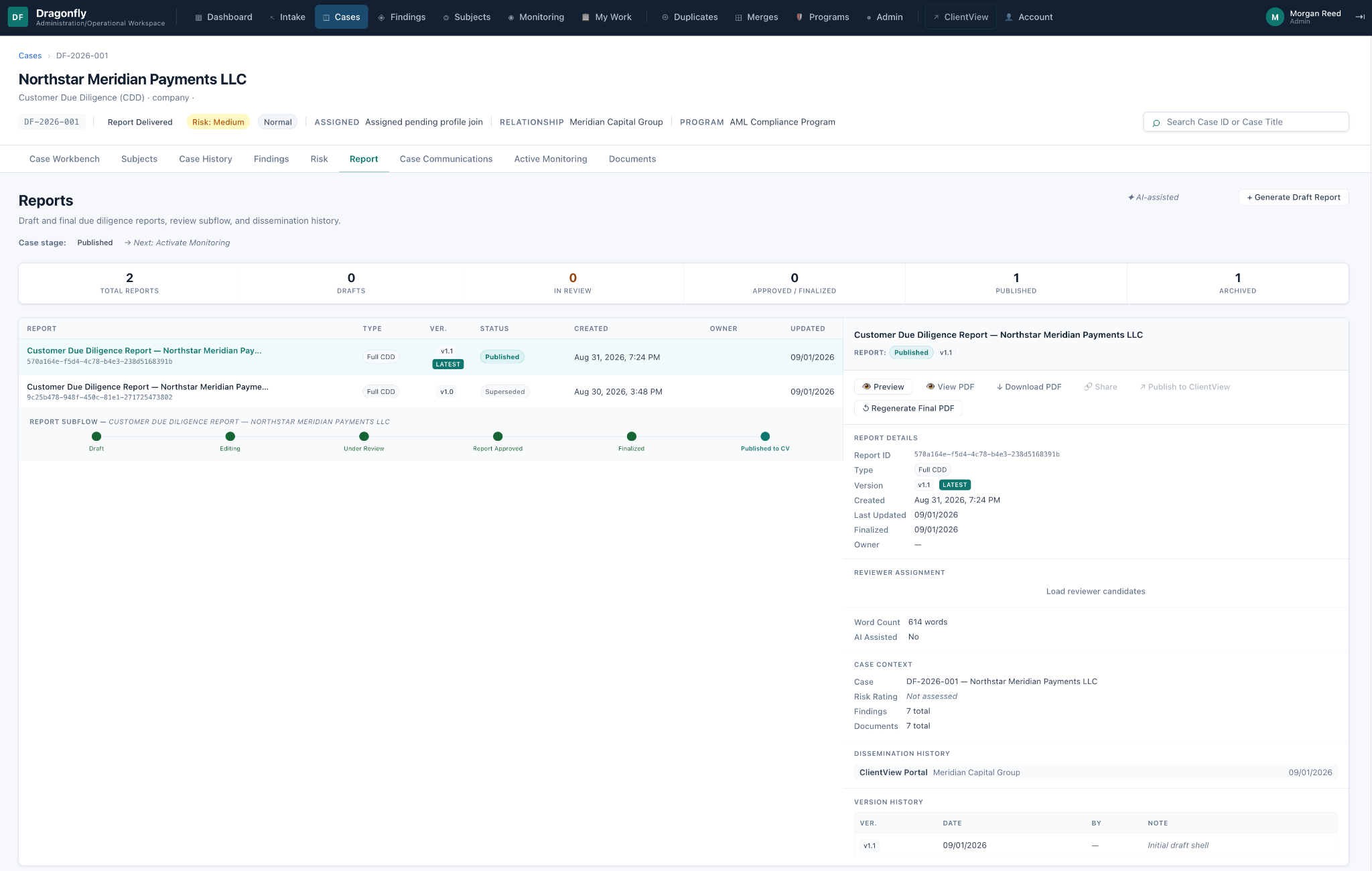Click Generate Draft Report button
The height and width of the screenshot is (871, 1372).
coord(1294,197)
